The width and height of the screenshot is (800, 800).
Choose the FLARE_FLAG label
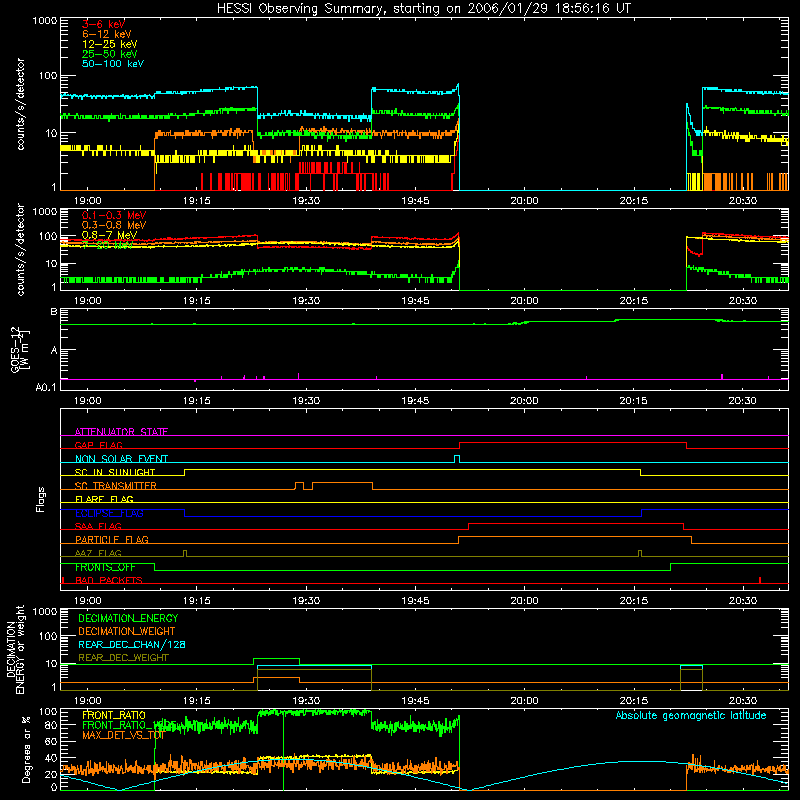(x=104, y=499)
